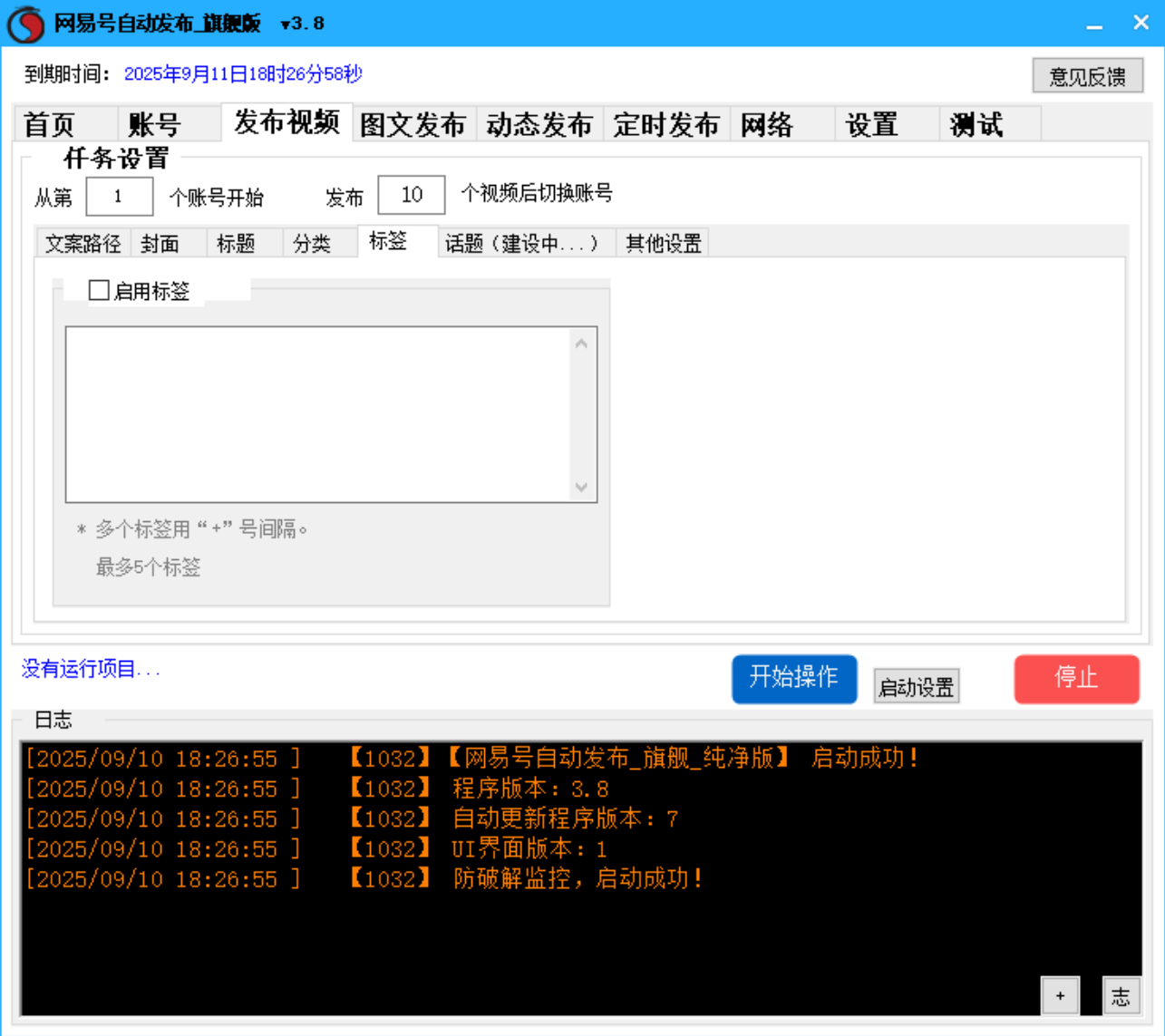Click the 开始操作 button
Image resolution: width=1165 pixels, height=1036 pixels.
coord(794,678)
